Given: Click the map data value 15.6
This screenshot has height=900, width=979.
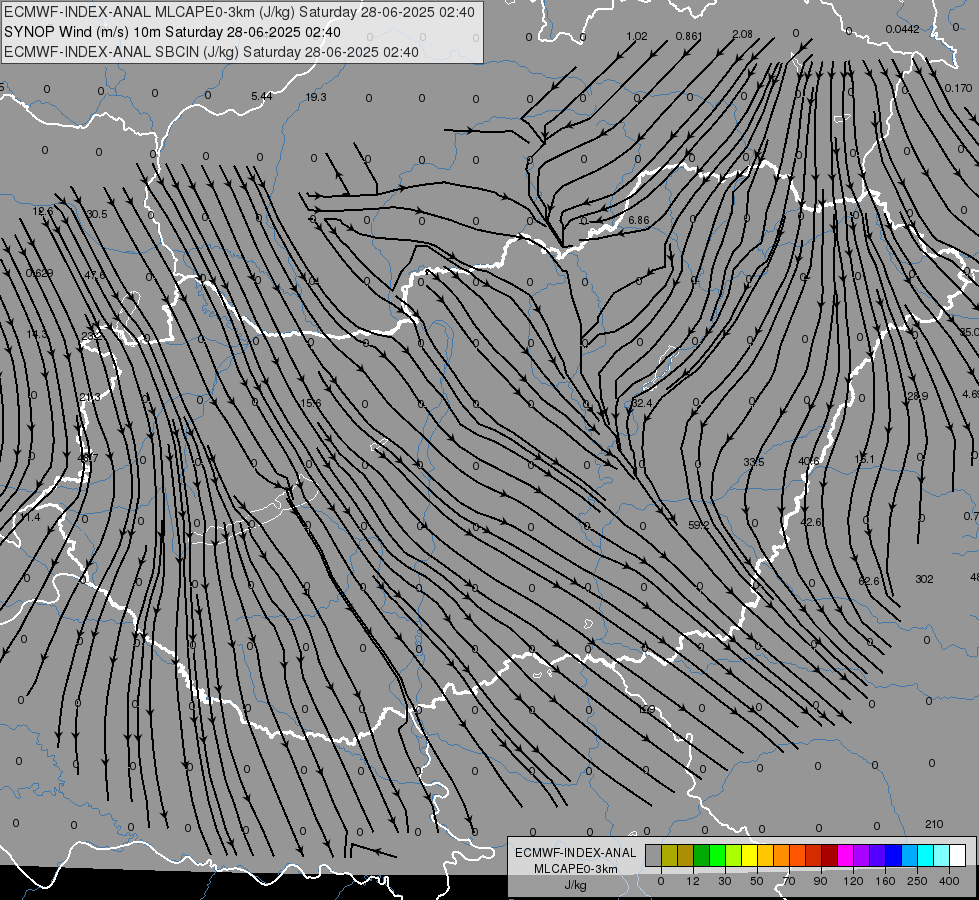Looking at the screenshot, I should pos(311,403).
